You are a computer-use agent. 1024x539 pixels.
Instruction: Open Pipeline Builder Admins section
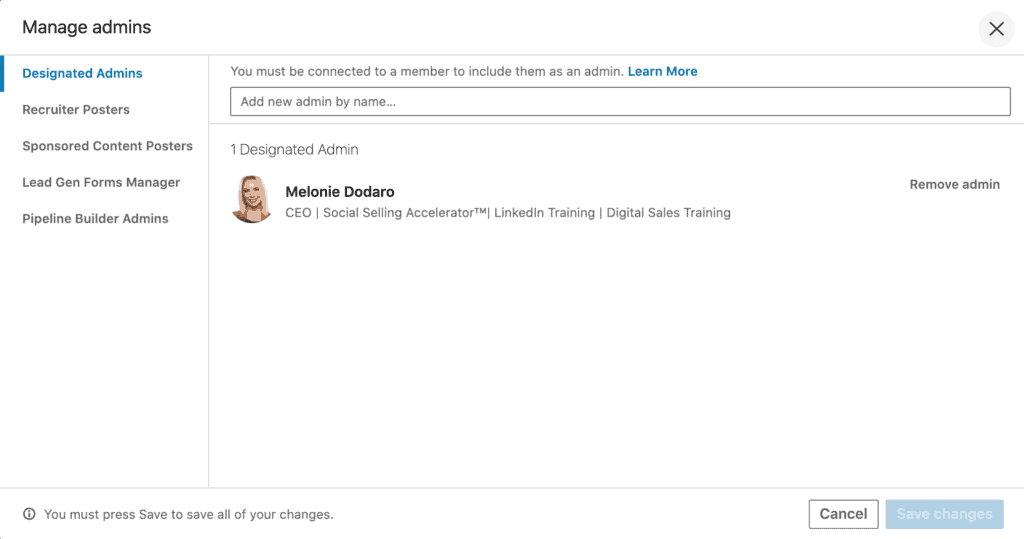click(95, 219)
